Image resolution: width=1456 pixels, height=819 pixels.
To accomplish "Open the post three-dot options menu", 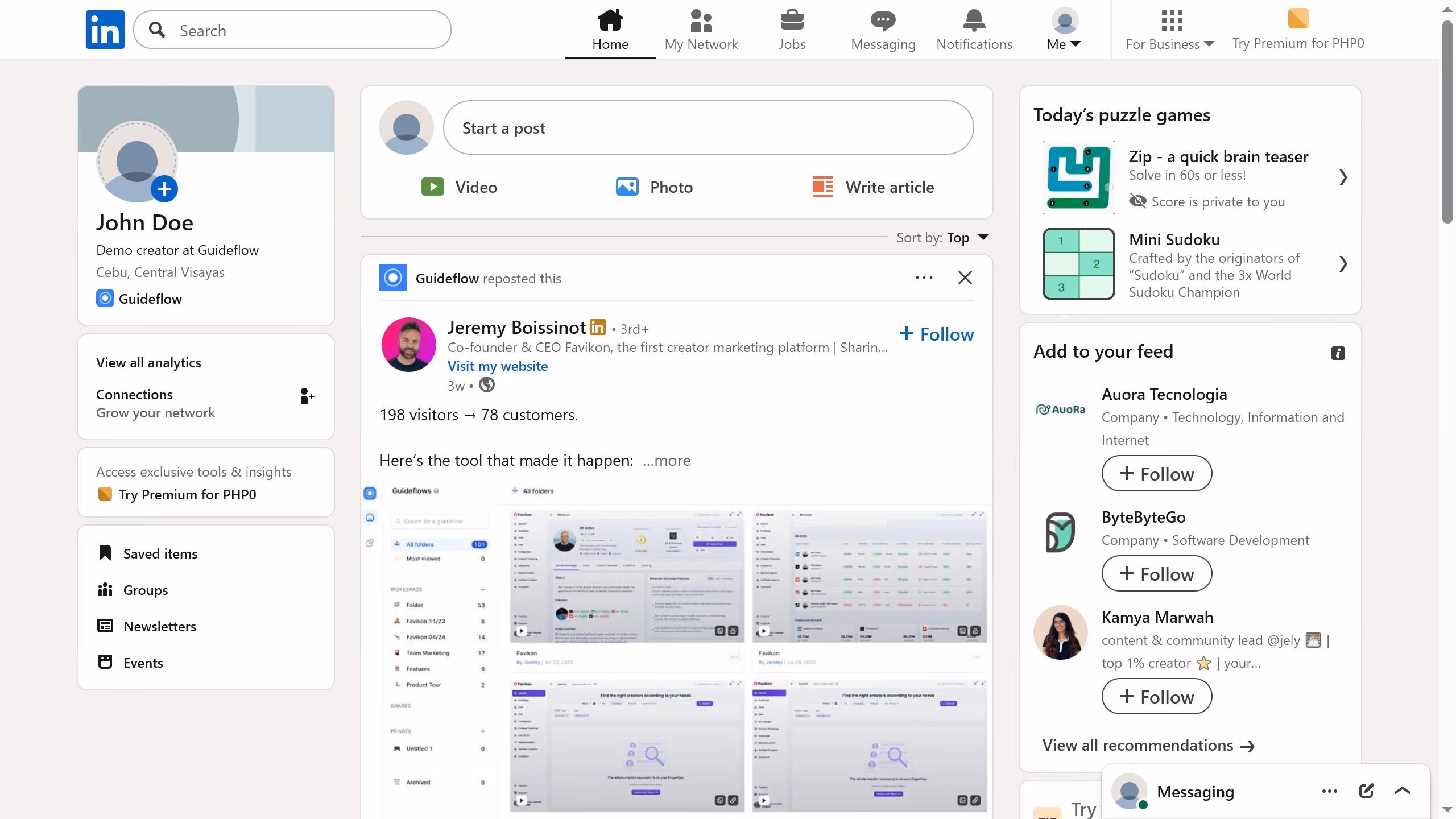I will pyautogui.click(x=924, y=278).
